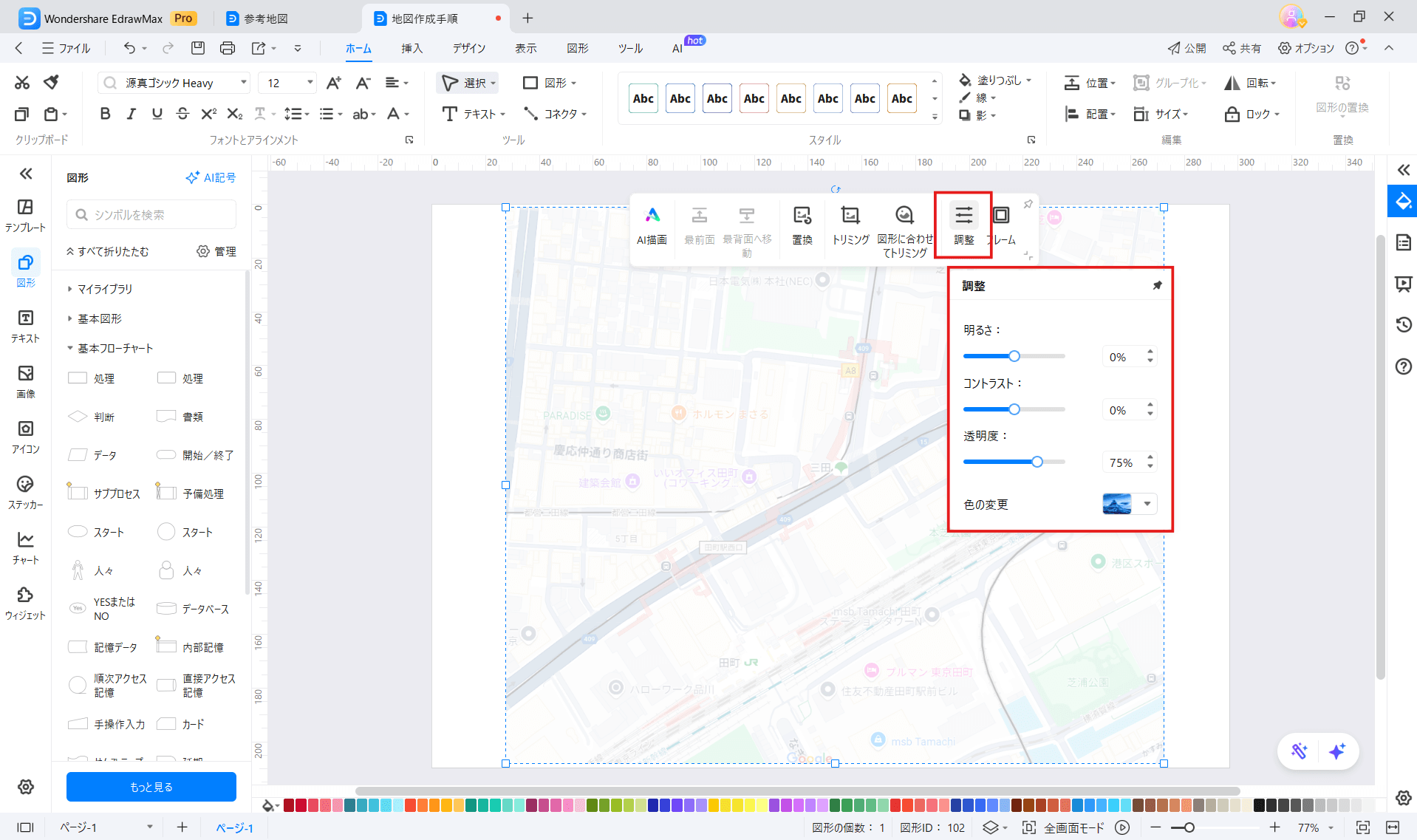Open the 色の変更 dropdown
This screenshot has width=1417, height=840.
pos(1147,504)
